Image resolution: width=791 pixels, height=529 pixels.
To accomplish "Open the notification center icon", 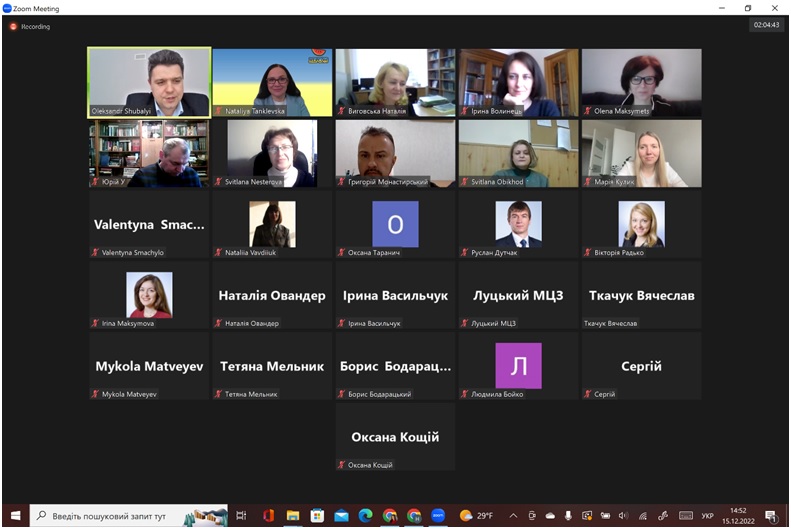I will 771,516.
